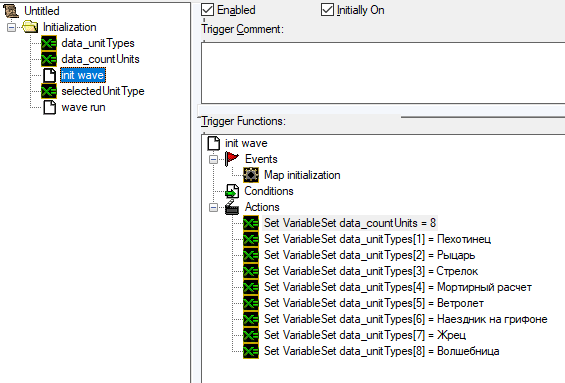Click icon of data_unitTypes[8] action

point(251,351)
